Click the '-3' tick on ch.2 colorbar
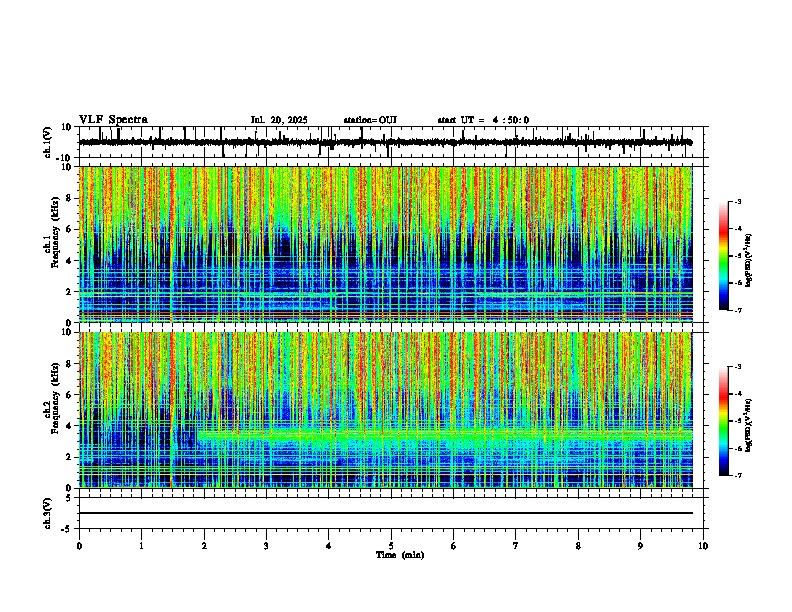The height and width of the screenshot is (612, 792). click(737, 367)
